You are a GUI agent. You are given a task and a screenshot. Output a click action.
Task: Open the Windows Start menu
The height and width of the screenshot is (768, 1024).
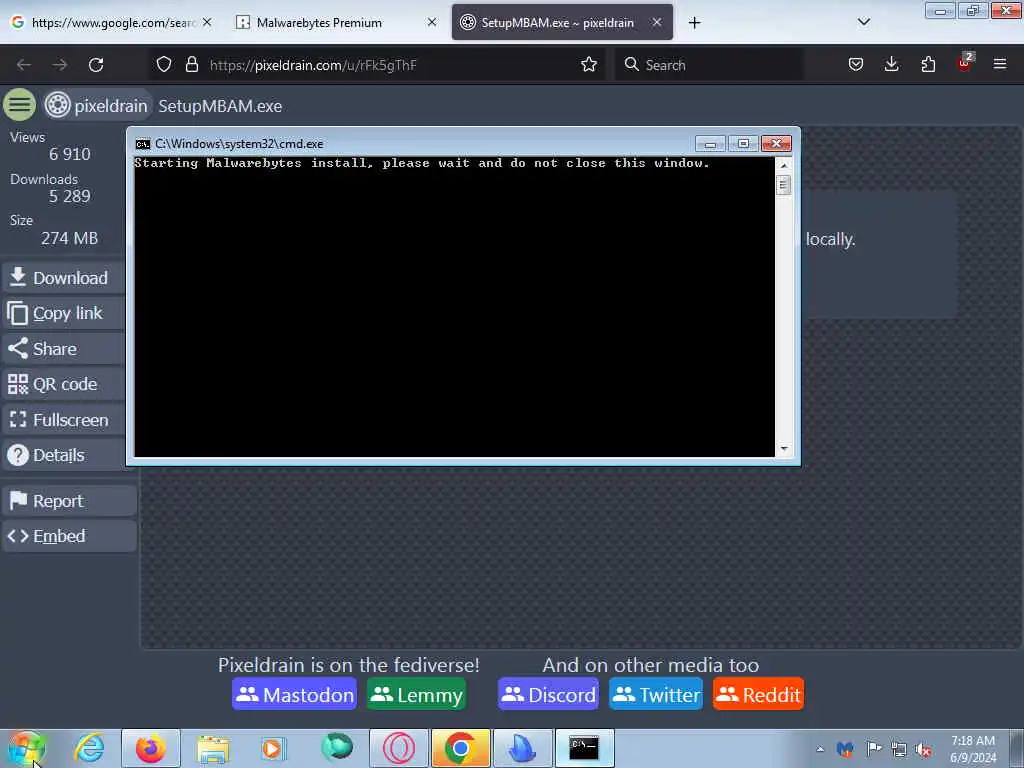(x=25, y=748)
